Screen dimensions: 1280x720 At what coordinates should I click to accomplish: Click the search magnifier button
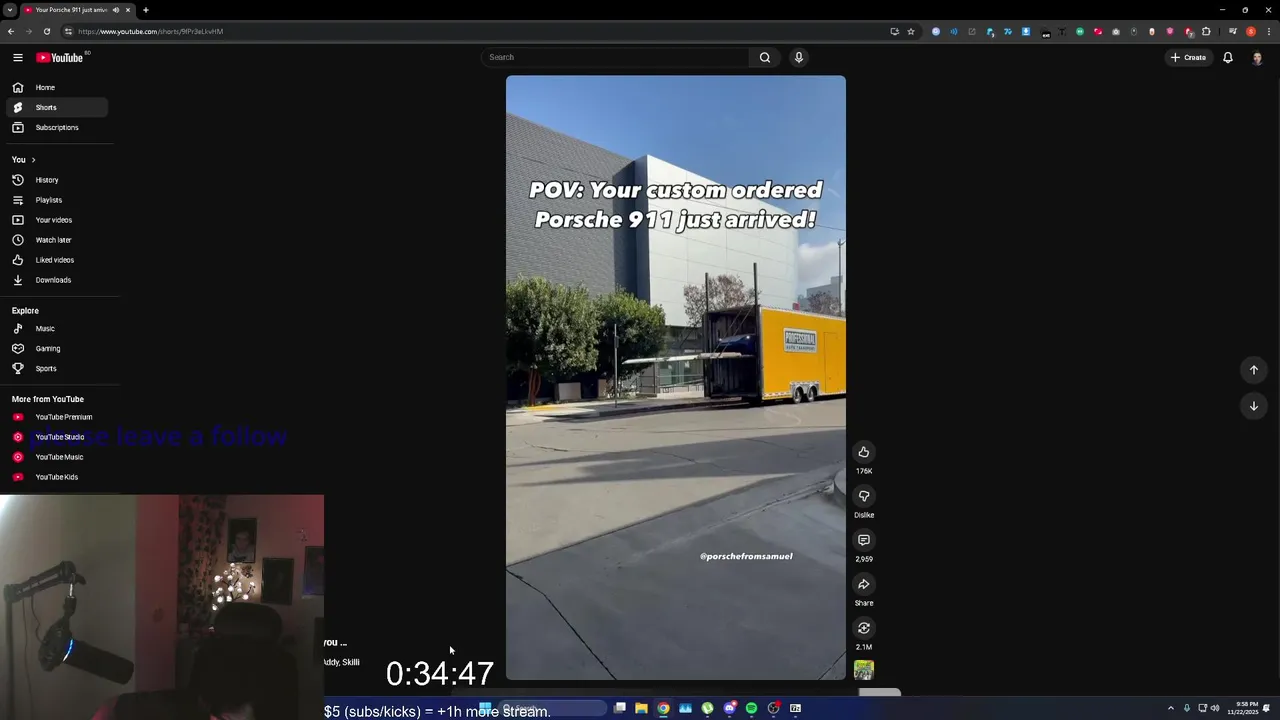click(765, 57)
